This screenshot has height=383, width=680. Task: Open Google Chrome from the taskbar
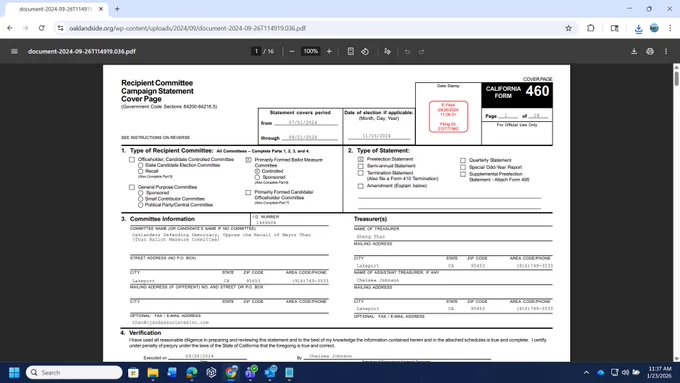231,373
